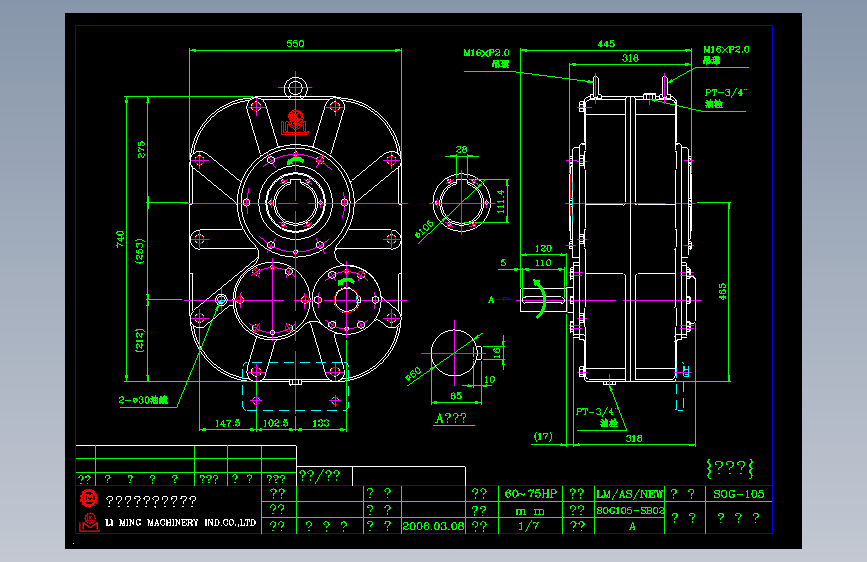This screenshot has height=562, width=867.
Task: Click the (212) reference dimension
Action: coord(139,340)
